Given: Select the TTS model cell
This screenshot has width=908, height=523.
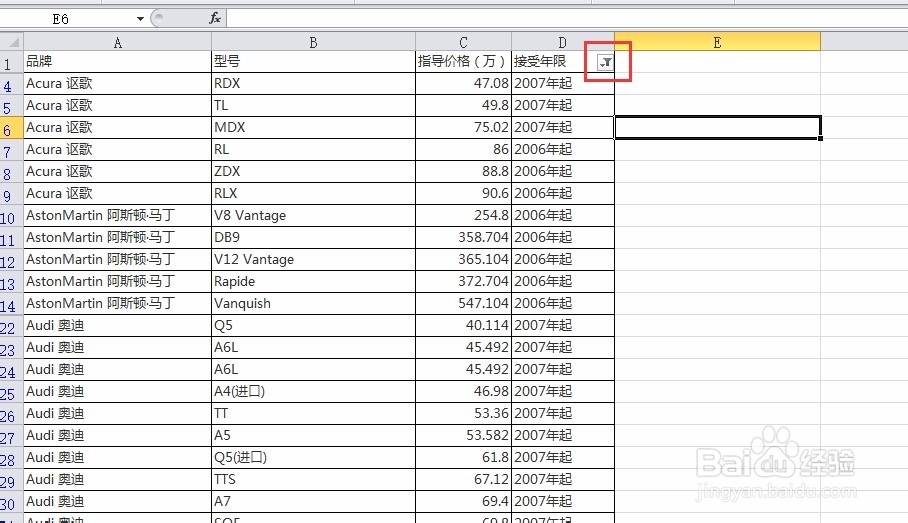Looking at the screenshot, I should click(x=313, y=480).
